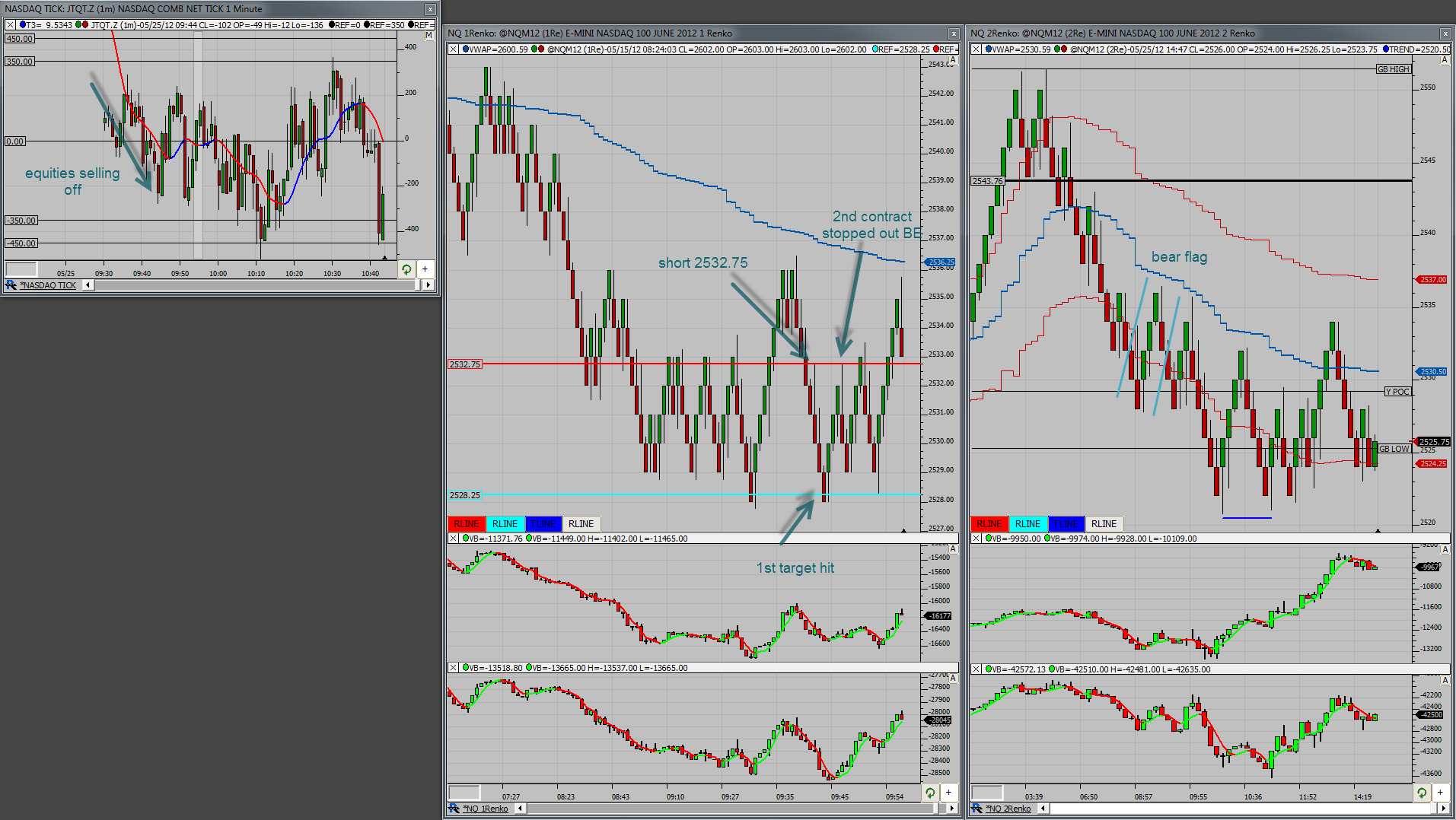Click the plus button in NASDAQ TICK chart
This screenshot has height=820, width=1456.
(425, 269)
